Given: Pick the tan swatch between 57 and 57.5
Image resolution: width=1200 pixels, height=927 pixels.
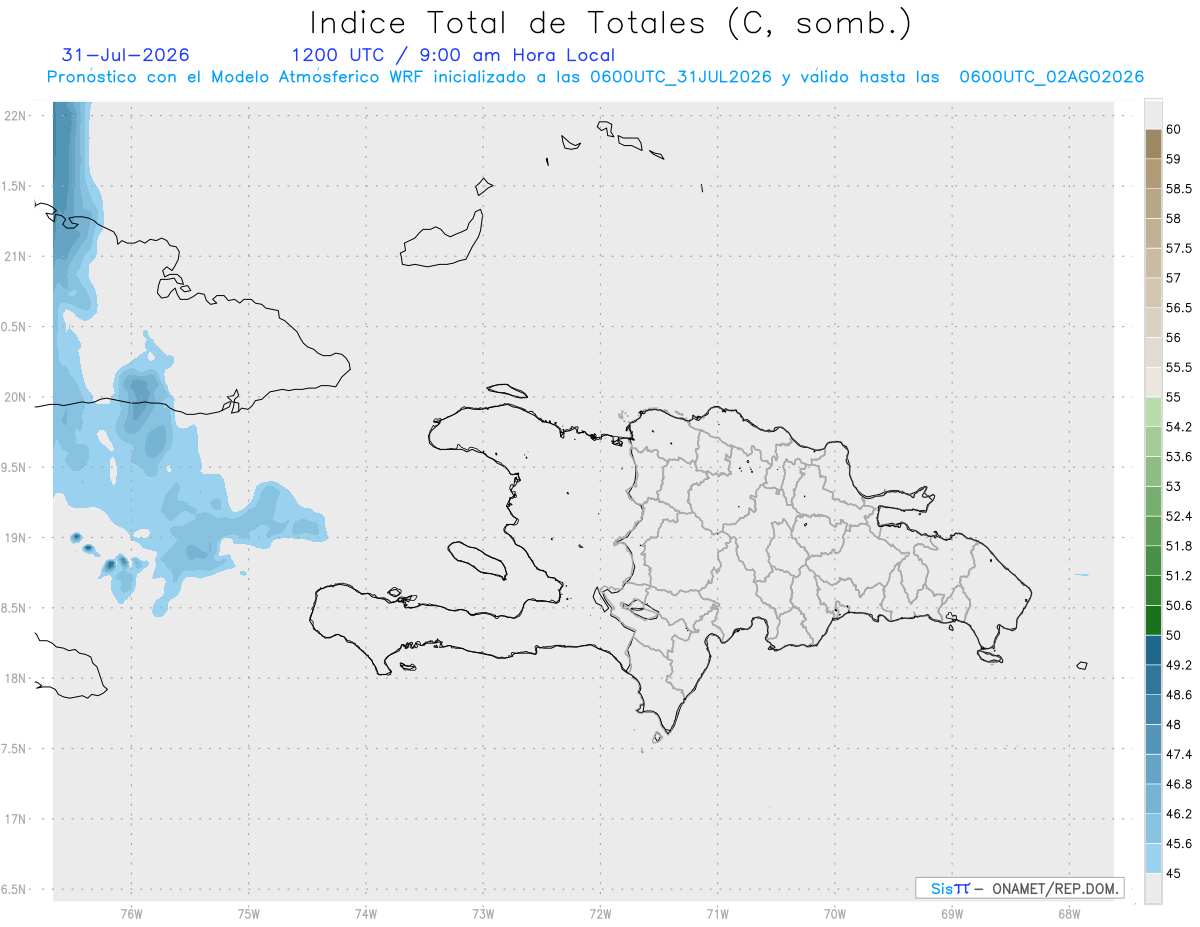Looking at the screenshot, I should point(1153,263).
